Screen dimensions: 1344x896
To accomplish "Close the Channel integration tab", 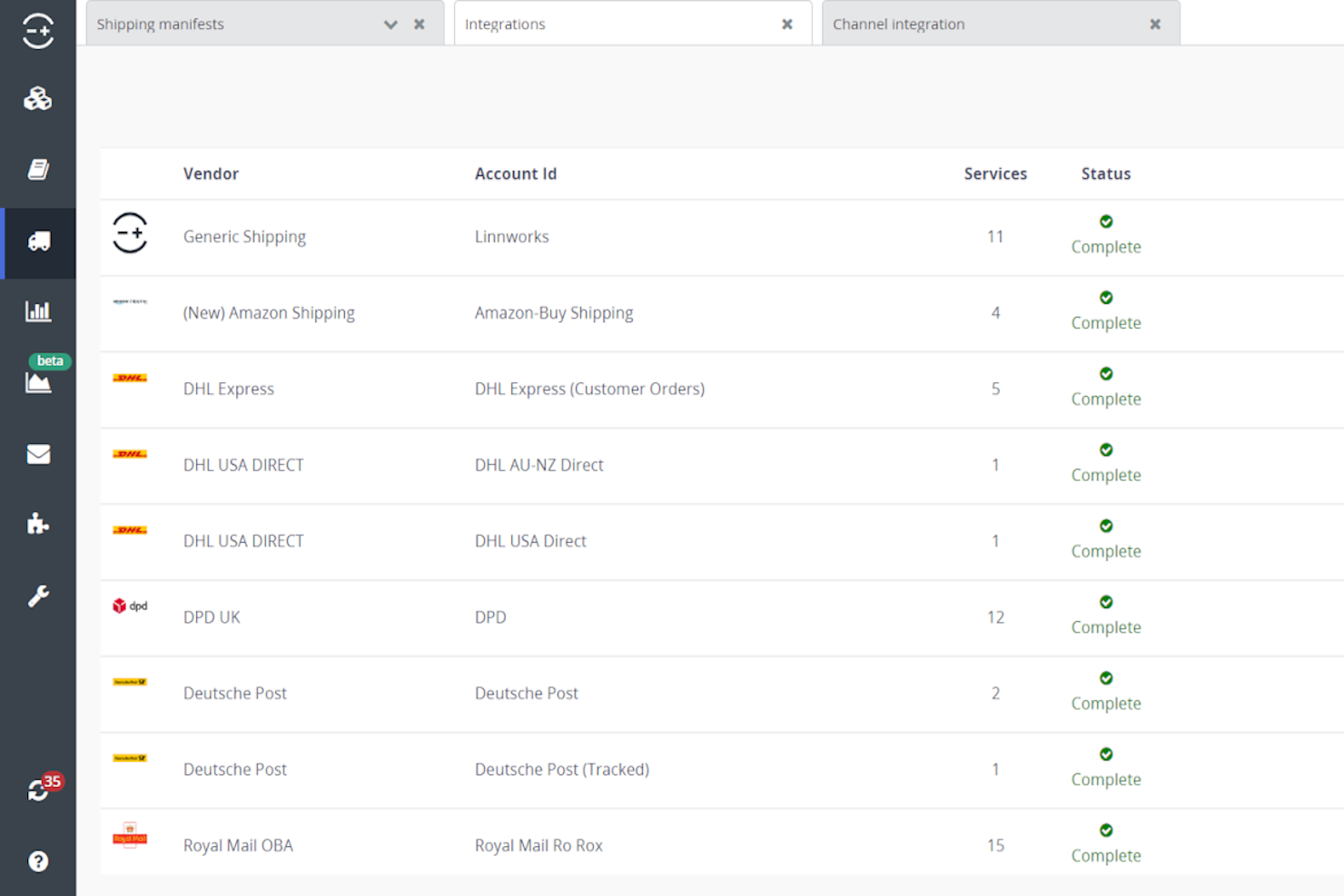I will coord(1155,25).
